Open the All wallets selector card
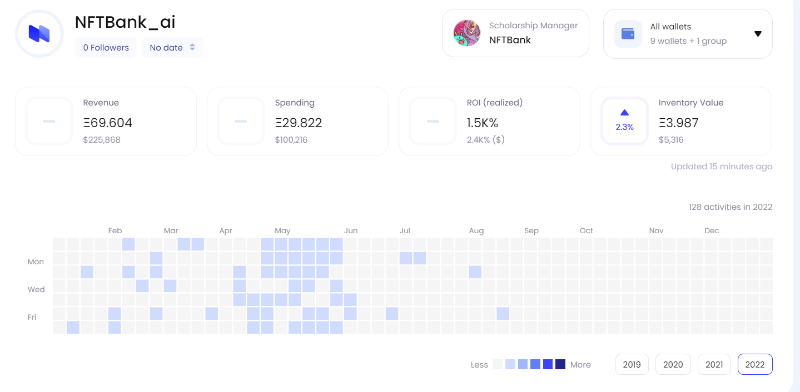 688,34
